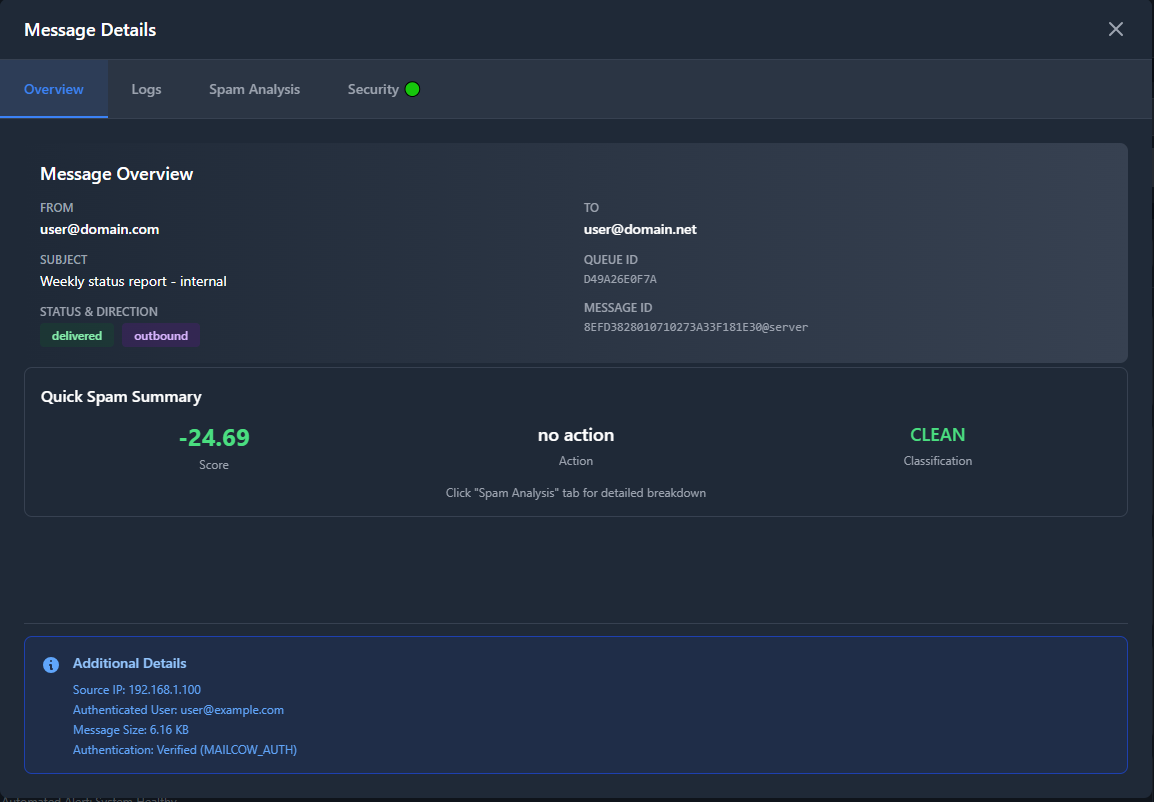The image size is (1154, 802).
Task: Close the Message Details dialog
Action: click(x=1116, y=29)
